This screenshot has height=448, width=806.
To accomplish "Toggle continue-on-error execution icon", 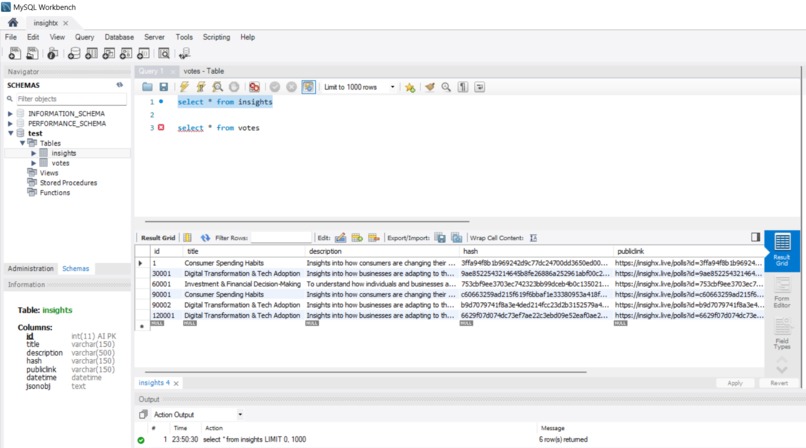I will pos(254,87).
